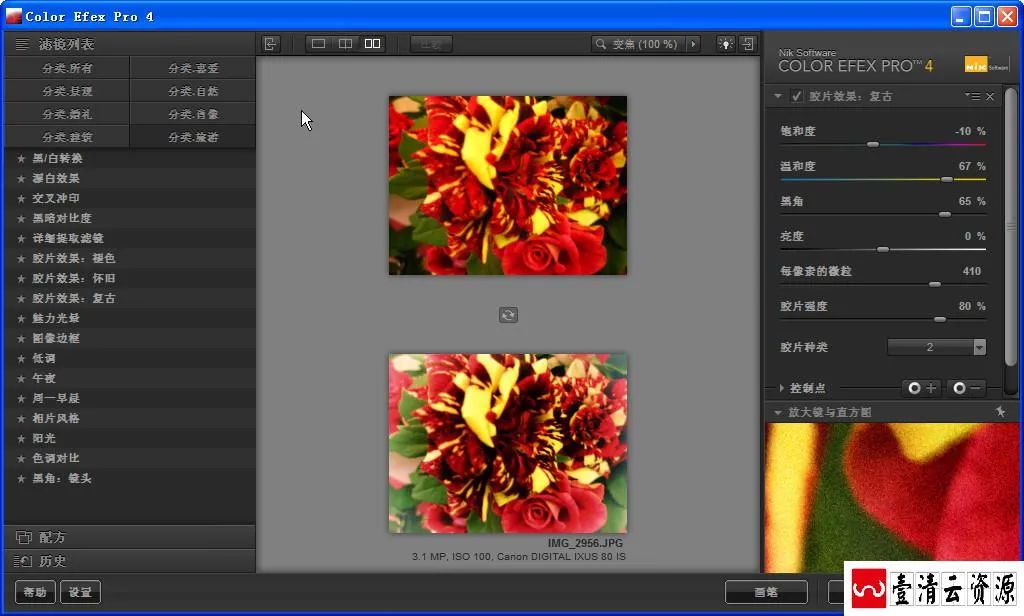Select the 分类.肖像 category tab

click(193, 114)
